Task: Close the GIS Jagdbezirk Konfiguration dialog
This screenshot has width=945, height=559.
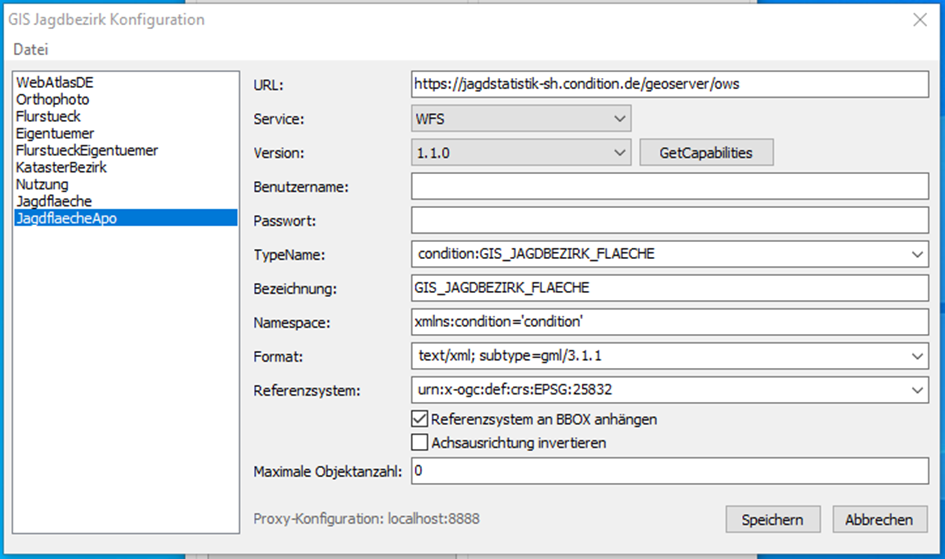Action: (x=919, y=19)
